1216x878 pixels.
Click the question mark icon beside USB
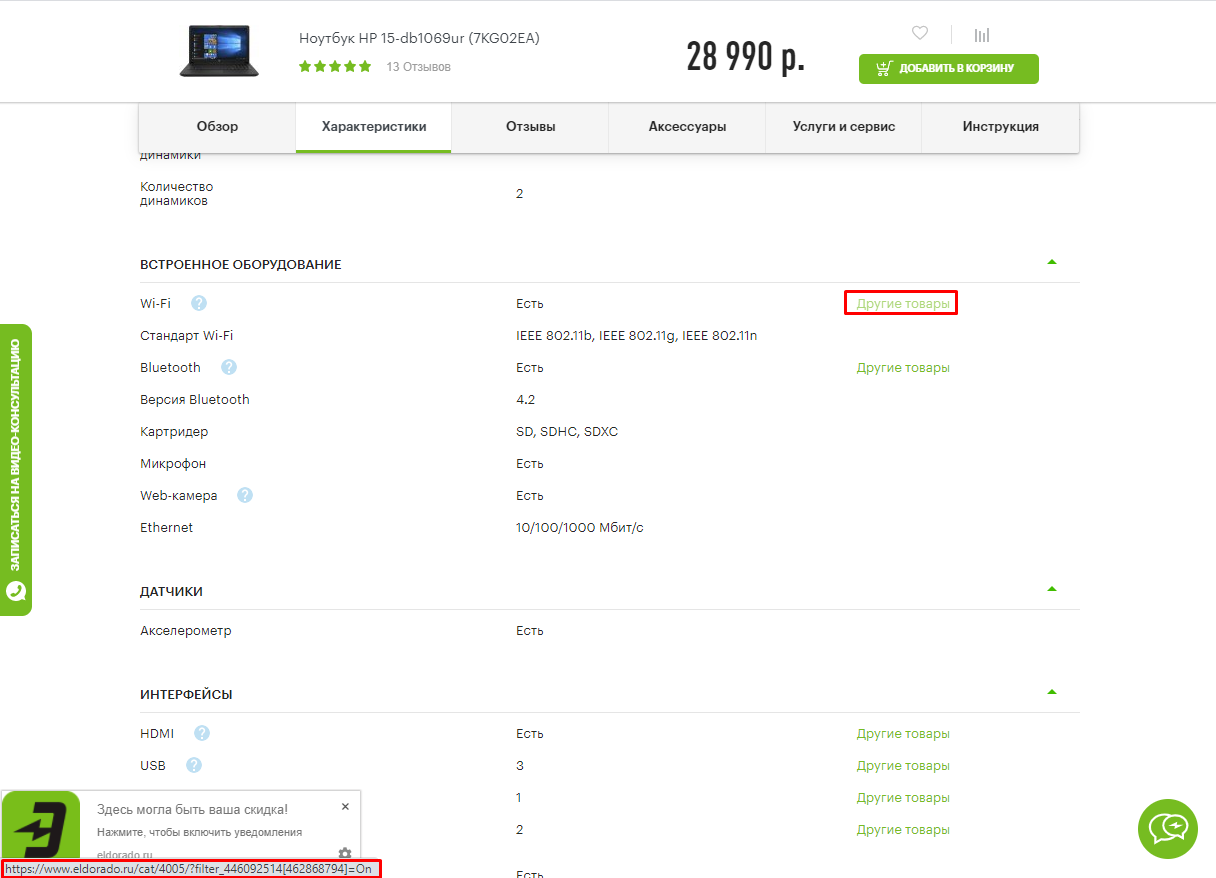194,765
